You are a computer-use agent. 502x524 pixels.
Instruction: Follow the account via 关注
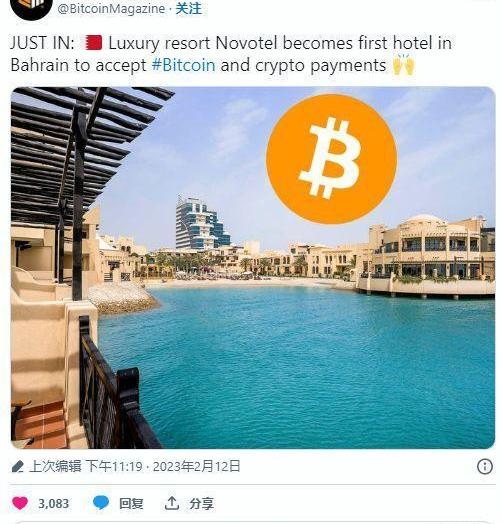pyautogui.click(x=189, y=8)
